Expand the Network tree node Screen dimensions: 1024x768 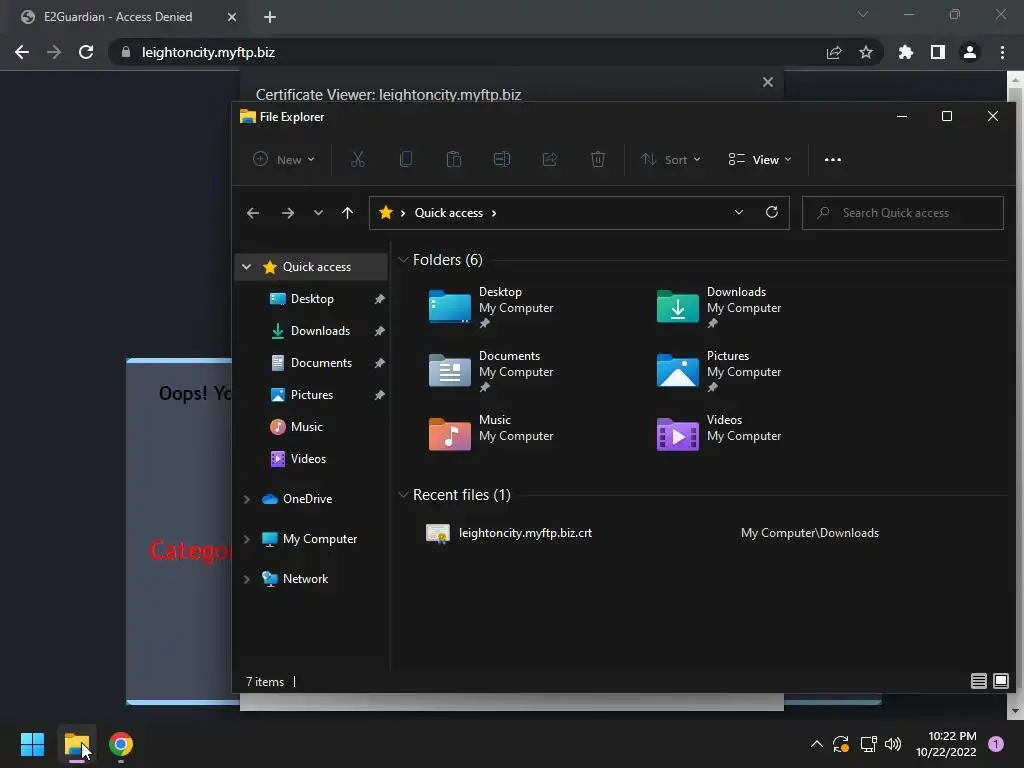246,579
